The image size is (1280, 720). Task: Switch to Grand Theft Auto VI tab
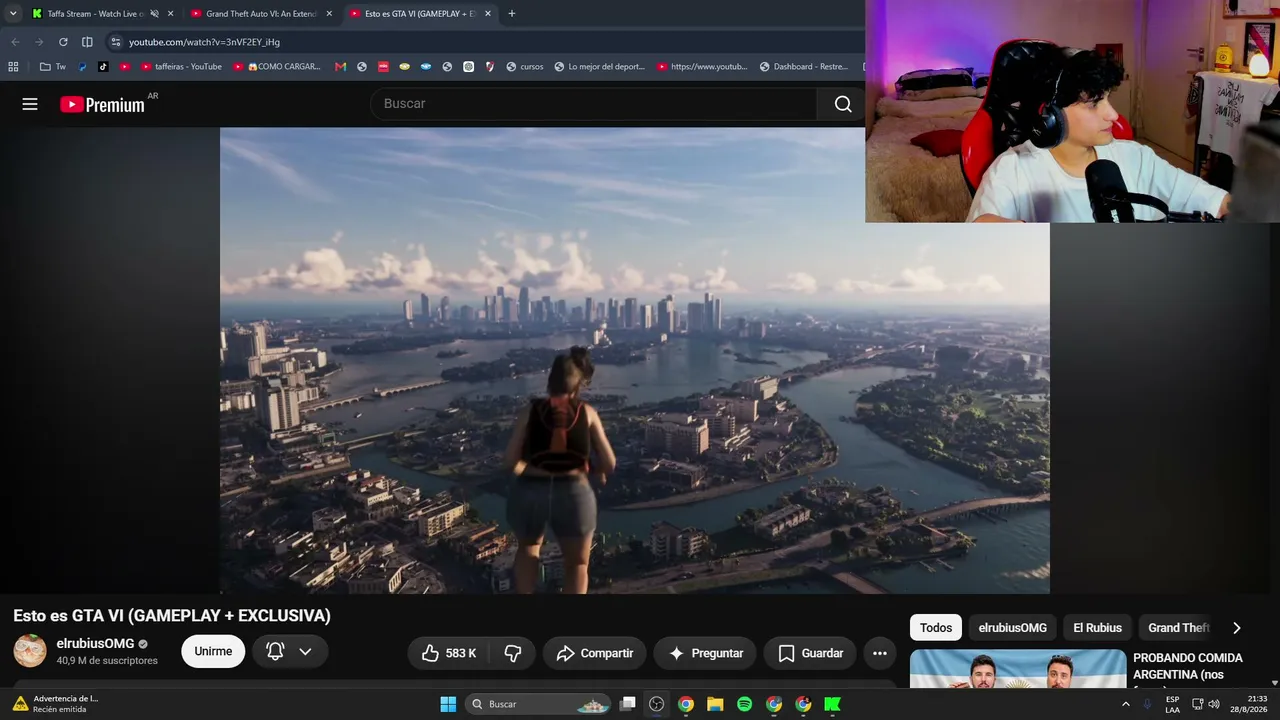pyautogui.click(x=260, y=14)
